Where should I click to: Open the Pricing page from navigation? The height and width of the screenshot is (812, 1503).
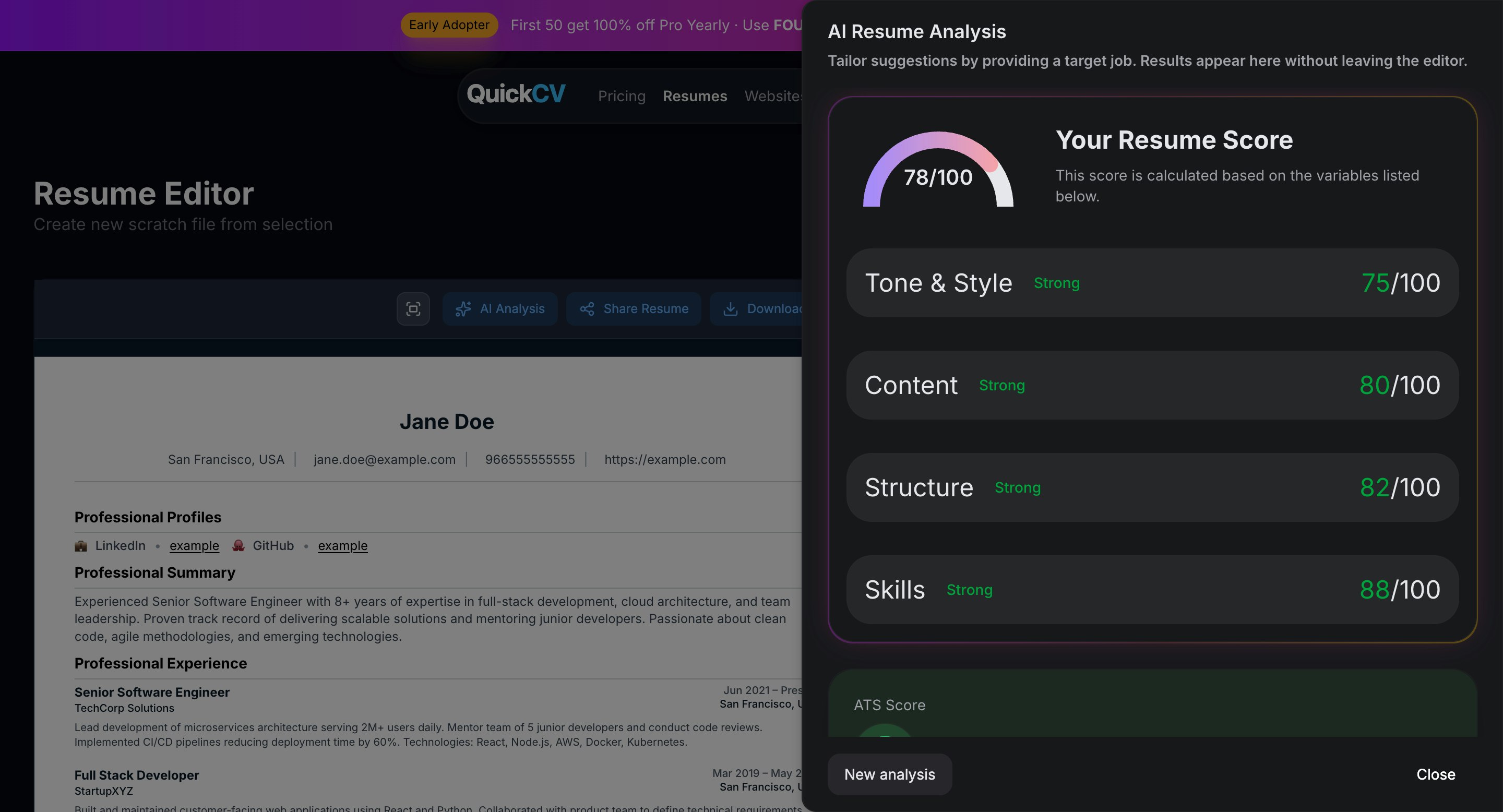[622, 95]
